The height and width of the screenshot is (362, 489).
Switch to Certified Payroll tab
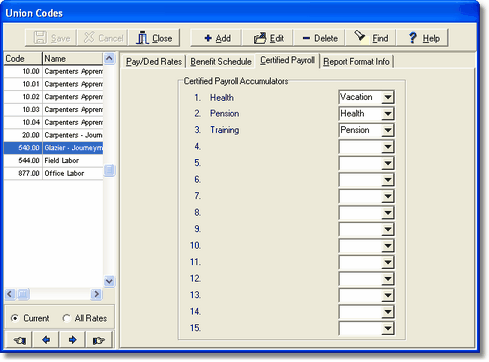pyautogui.click(x=287, y=60)
